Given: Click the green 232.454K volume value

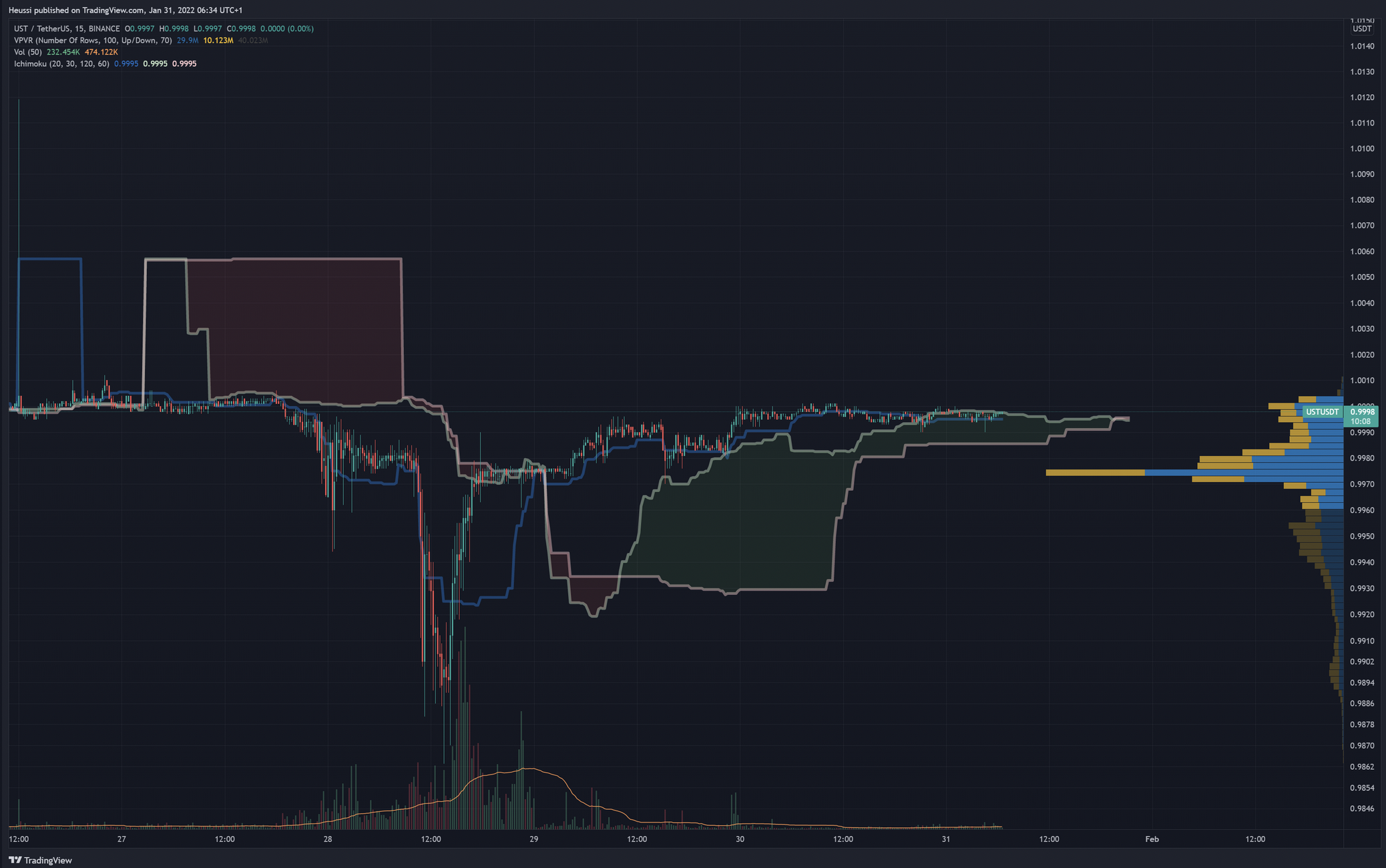Looking at the screenshot, I should [x=63, y=52].
